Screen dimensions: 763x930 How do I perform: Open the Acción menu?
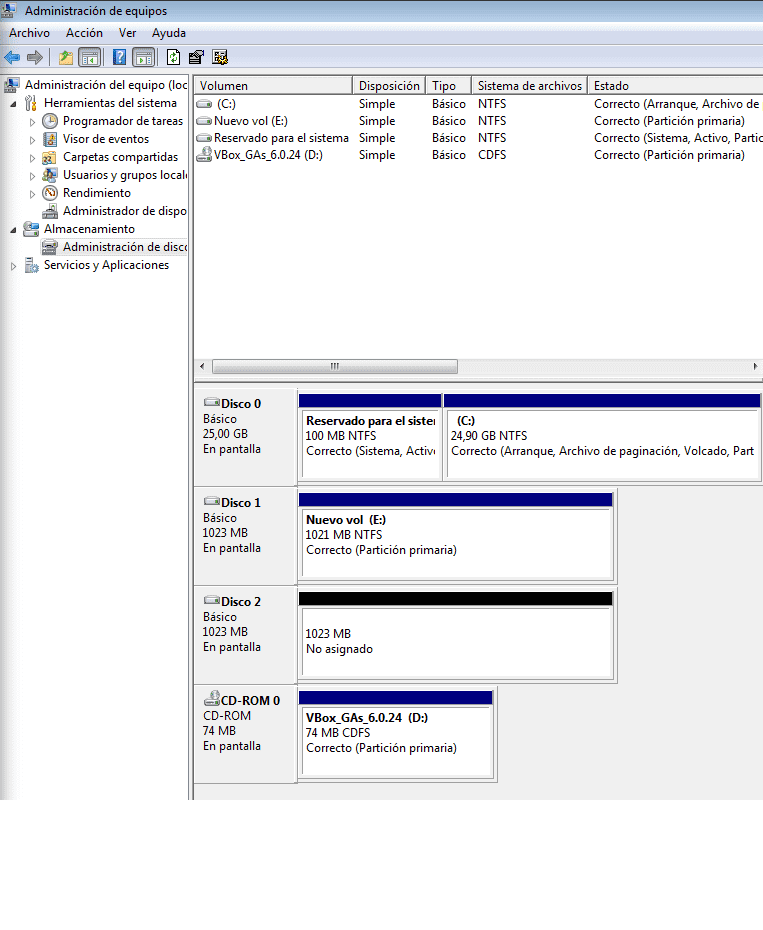click(x=84, y=33)
